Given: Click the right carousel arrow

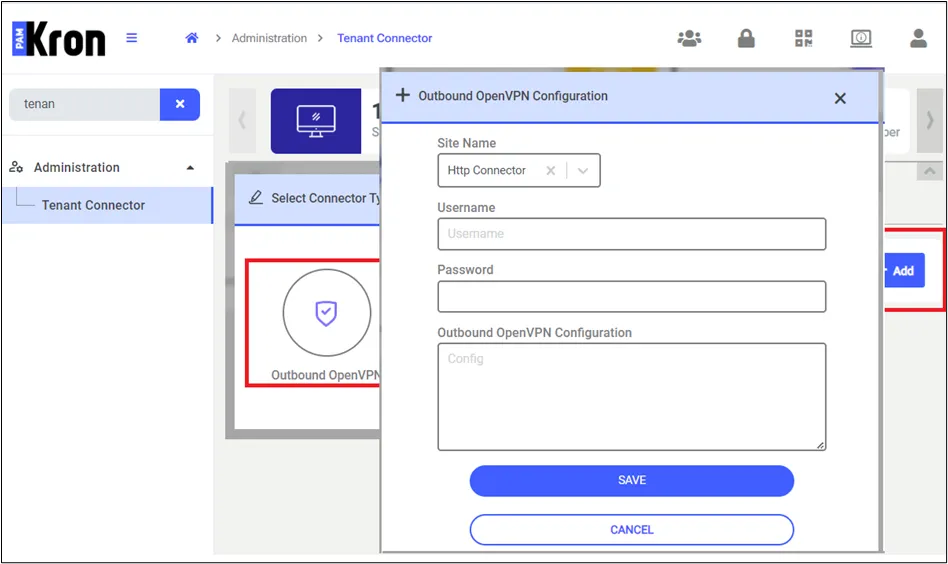Looking at the screenshot, I should pyautogui.click(x=929, y=120).
